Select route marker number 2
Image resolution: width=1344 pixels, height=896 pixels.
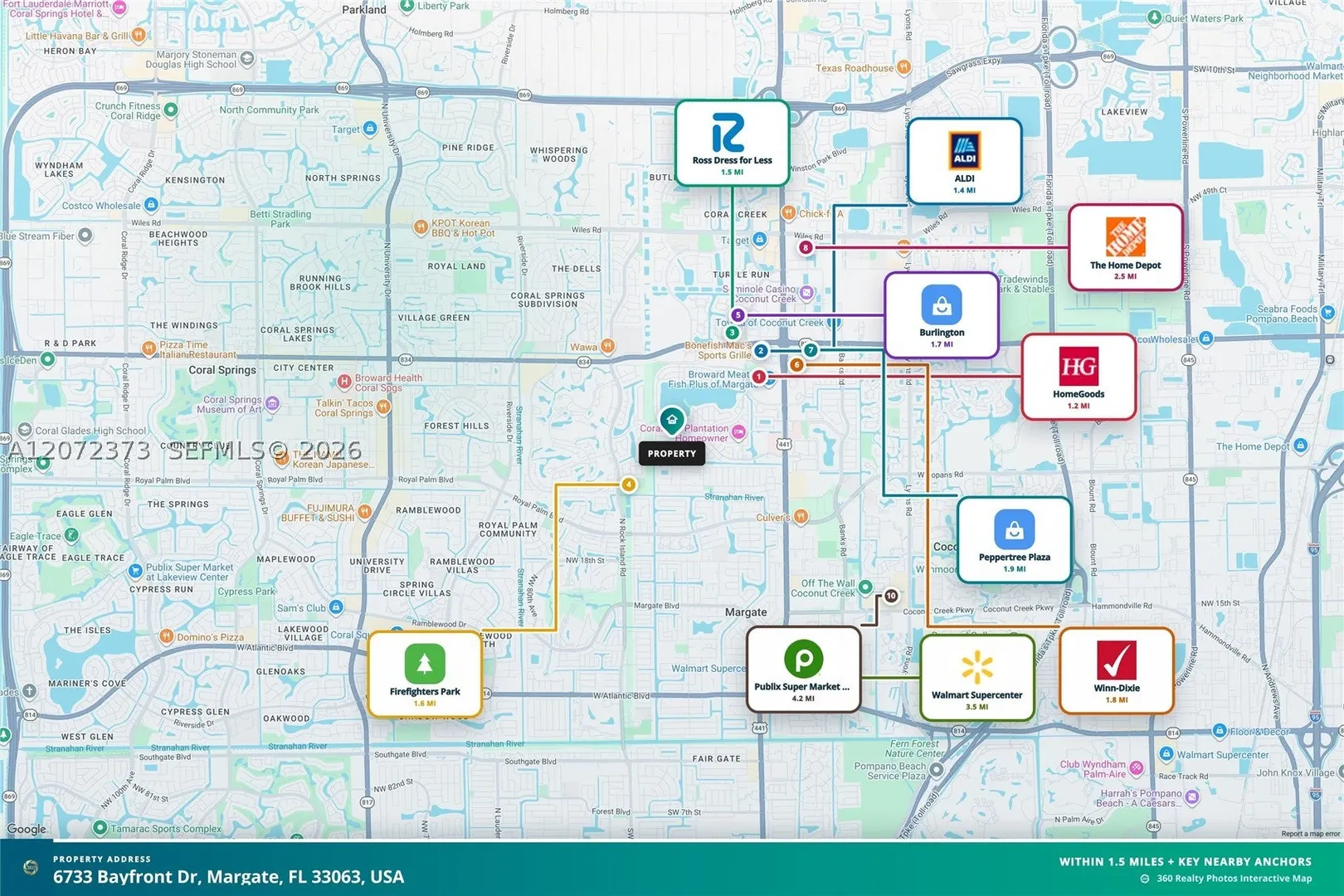click(761, 351)
